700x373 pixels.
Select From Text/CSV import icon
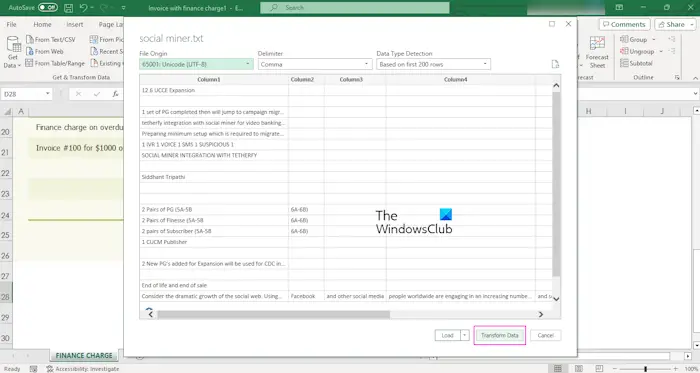29,39
